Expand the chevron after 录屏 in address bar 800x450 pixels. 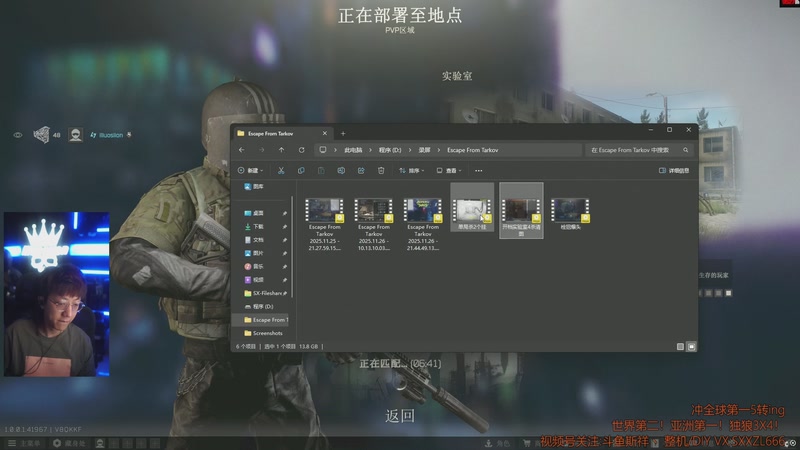438,150
